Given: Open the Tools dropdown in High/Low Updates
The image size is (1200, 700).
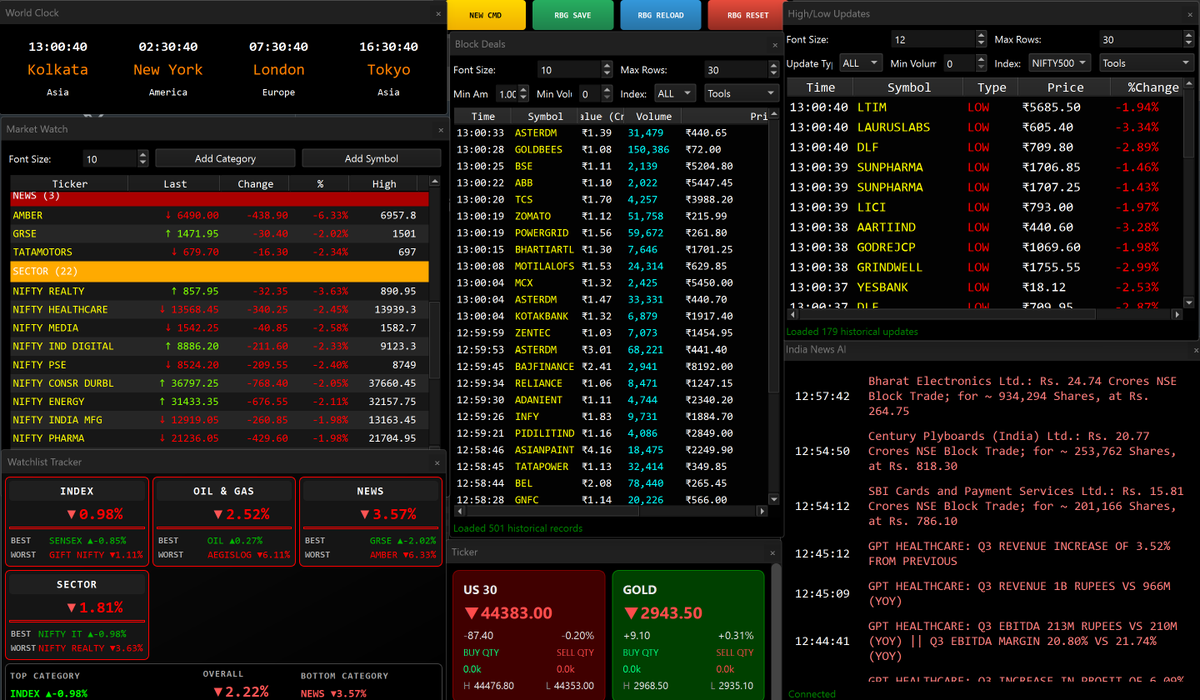Looking at the screenshot, I should pos(1145,62).
